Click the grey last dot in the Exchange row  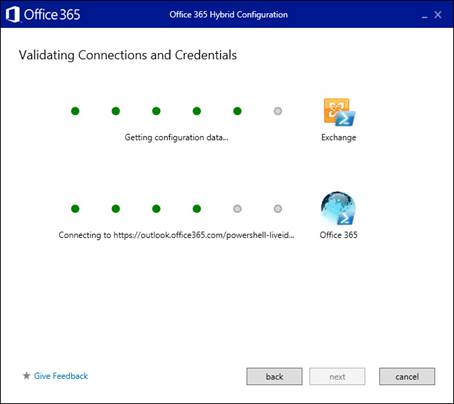[278, 111]
